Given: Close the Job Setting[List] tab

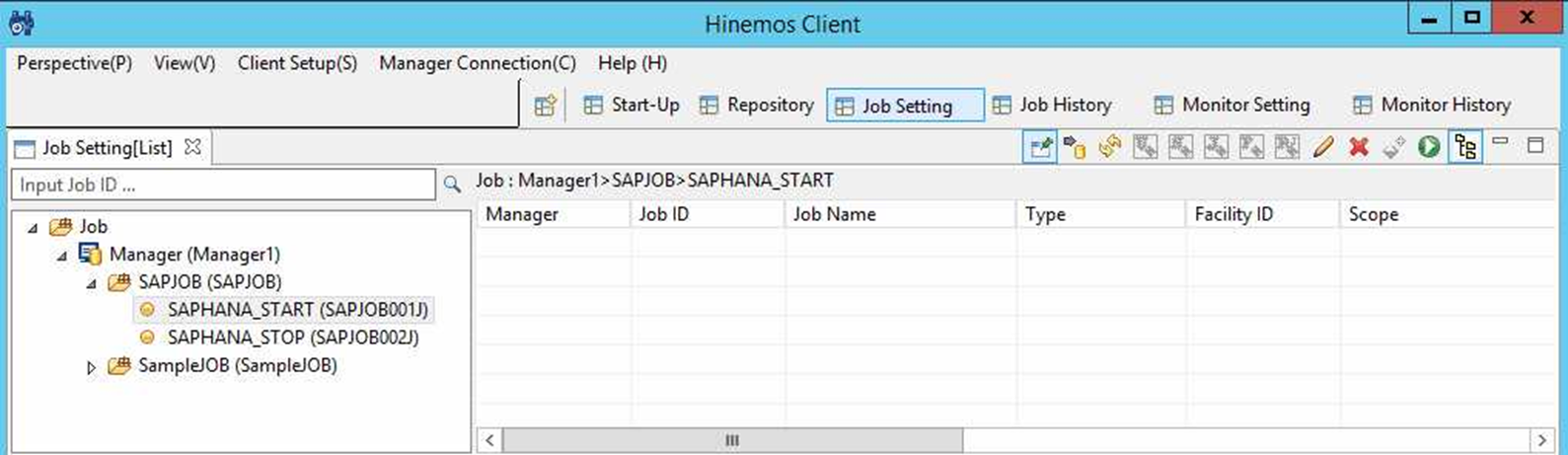Looking at the screenshot, I should pyautogui.click(x=192, y=146).
